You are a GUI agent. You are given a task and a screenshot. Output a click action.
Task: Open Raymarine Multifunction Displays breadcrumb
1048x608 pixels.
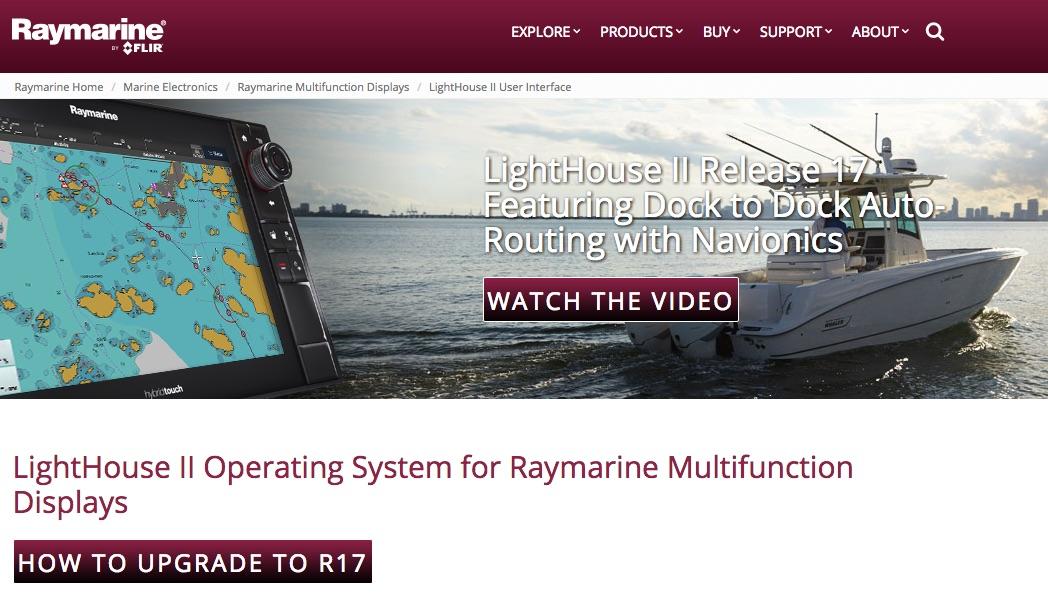pos(323,87)
